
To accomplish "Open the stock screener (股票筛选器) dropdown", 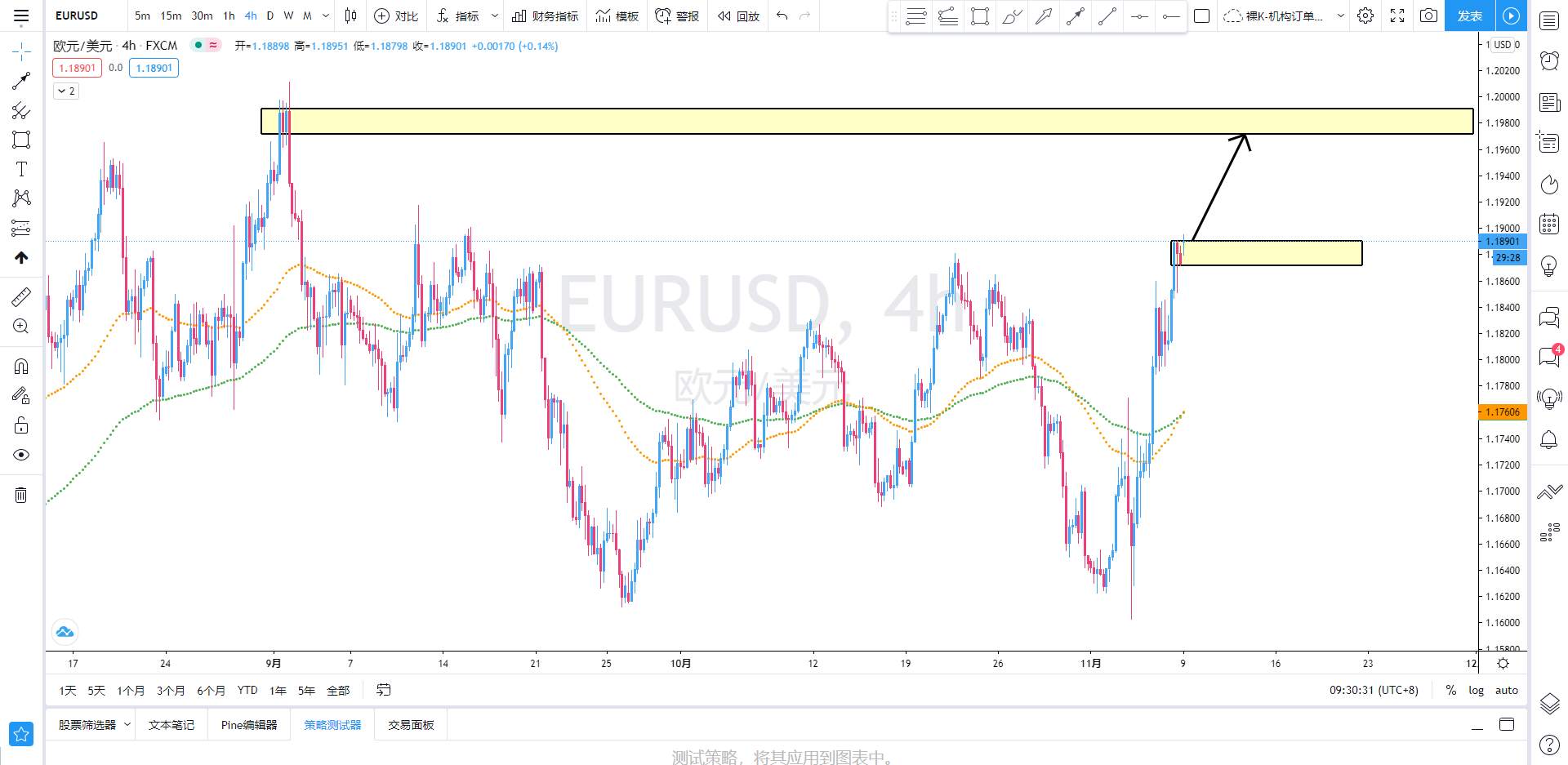I will tap(94, 725).
